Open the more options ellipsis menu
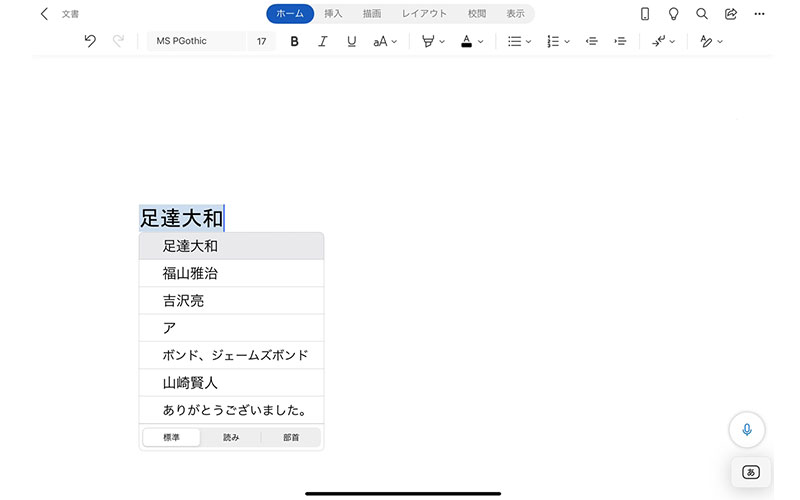This screenshot has width=800, height=500. coord(760,14)
